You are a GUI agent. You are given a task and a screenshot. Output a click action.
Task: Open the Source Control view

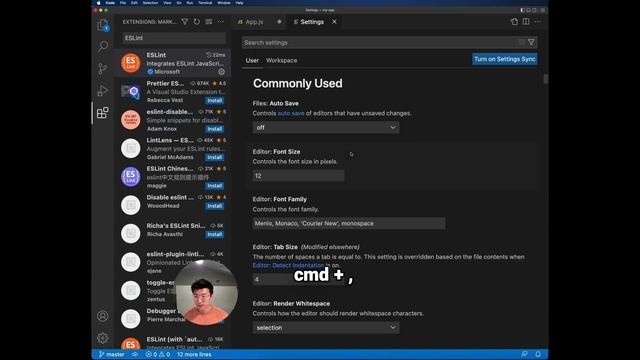(x=103, y=68)
